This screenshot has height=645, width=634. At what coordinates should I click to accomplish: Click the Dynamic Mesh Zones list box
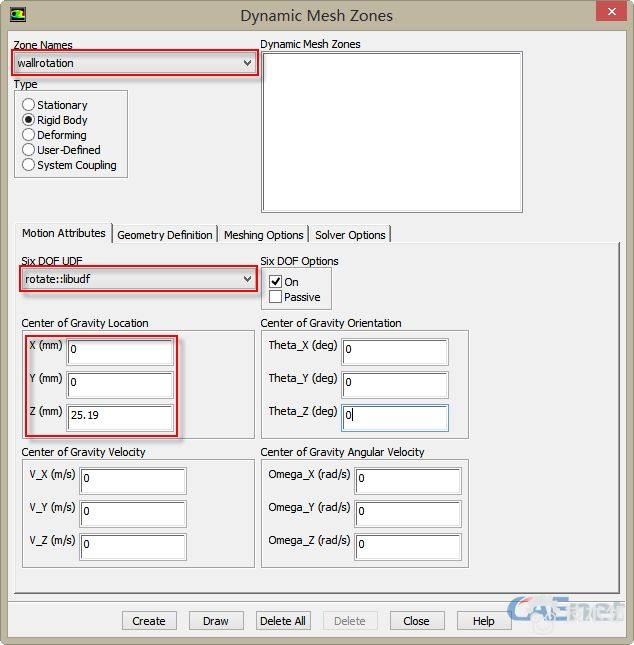391,132
